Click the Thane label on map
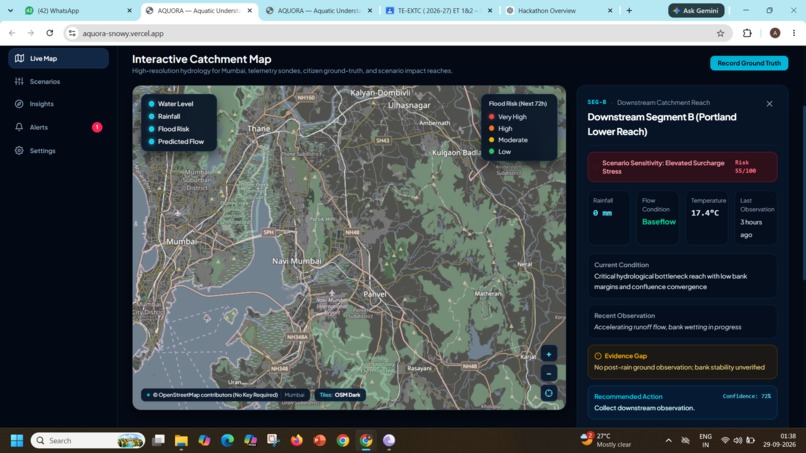The height and width of the screenshot is (453, 806). click(x=259, y=129)
